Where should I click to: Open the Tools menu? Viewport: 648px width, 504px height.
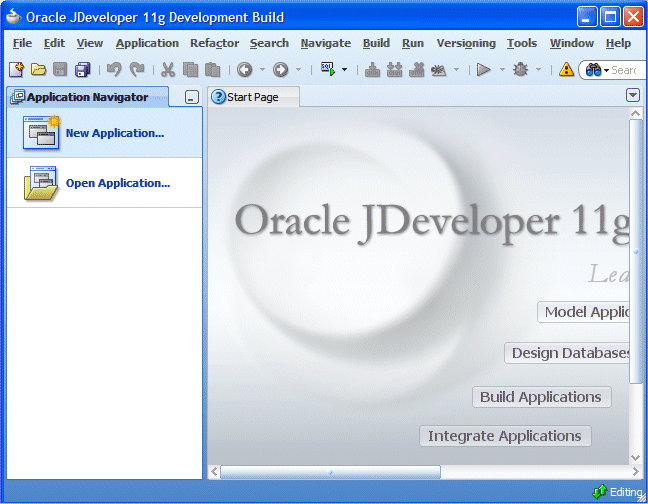click(522, 43)
